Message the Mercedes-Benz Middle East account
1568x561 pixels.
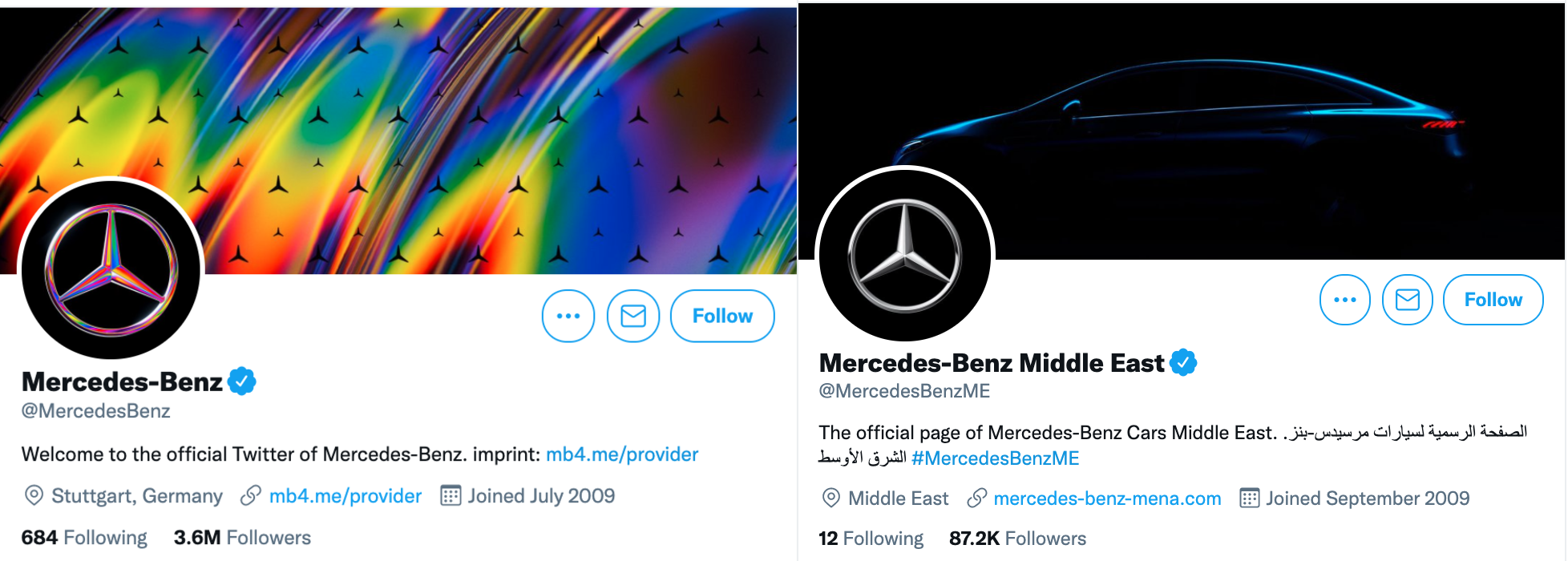1408,300
